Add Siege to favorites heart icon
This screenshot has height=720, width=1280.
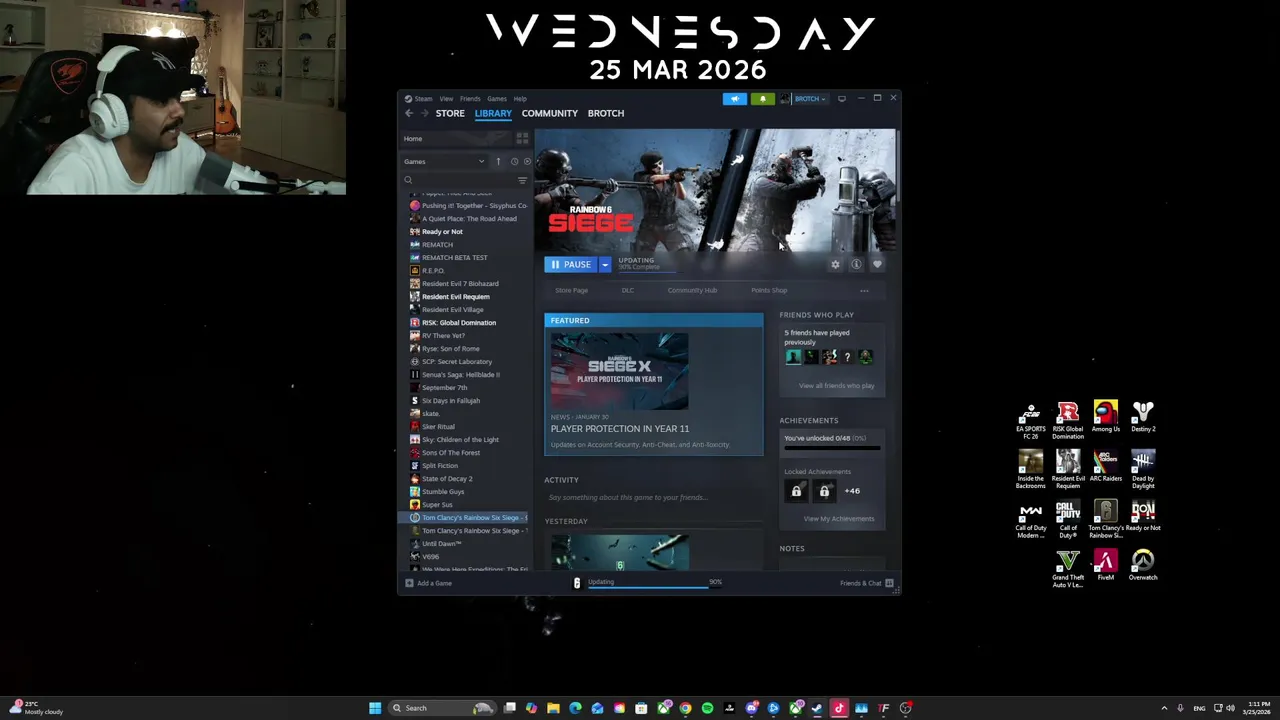coord(877,265)
